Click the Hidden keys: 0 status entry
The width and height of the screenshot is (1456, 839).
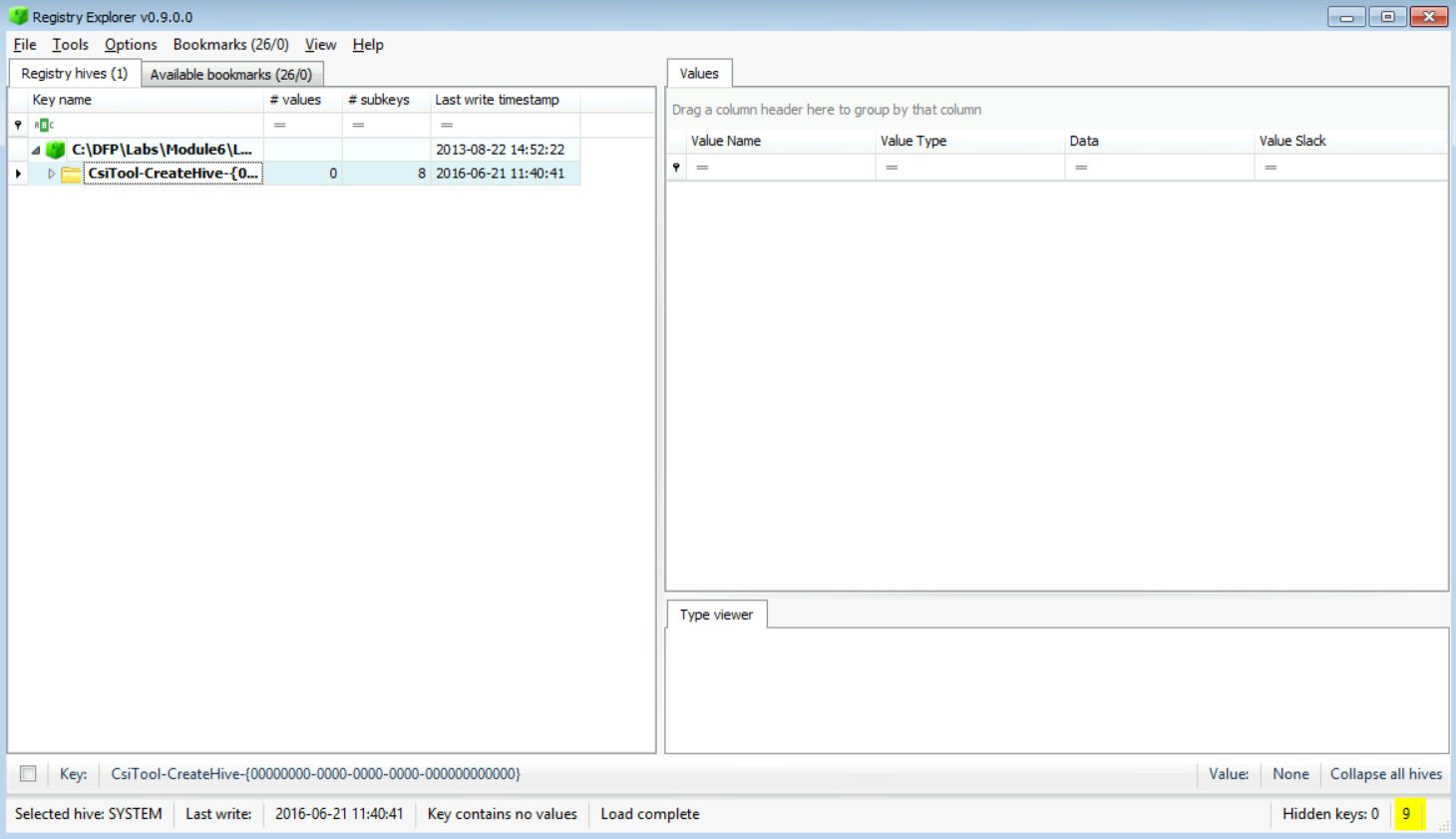(x=1330, y=814)
